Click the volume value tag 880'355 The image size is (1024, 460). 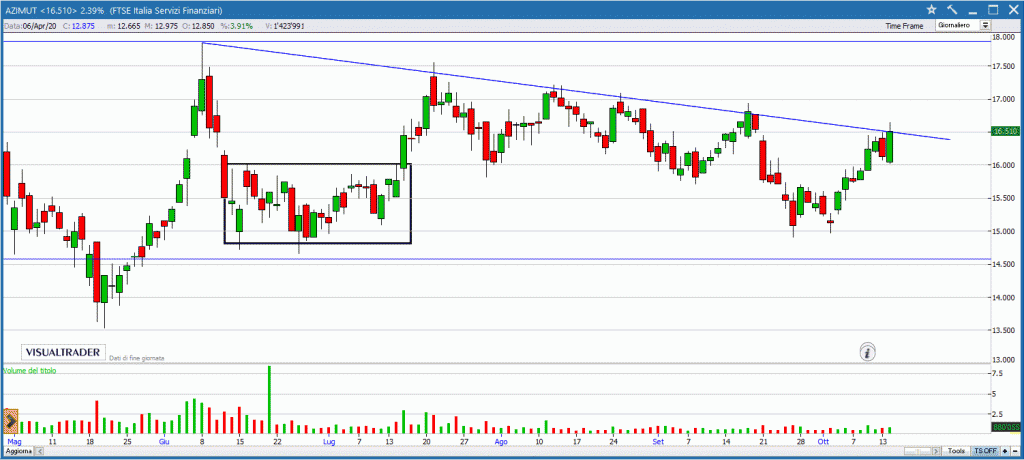(x=1005, y=429)
